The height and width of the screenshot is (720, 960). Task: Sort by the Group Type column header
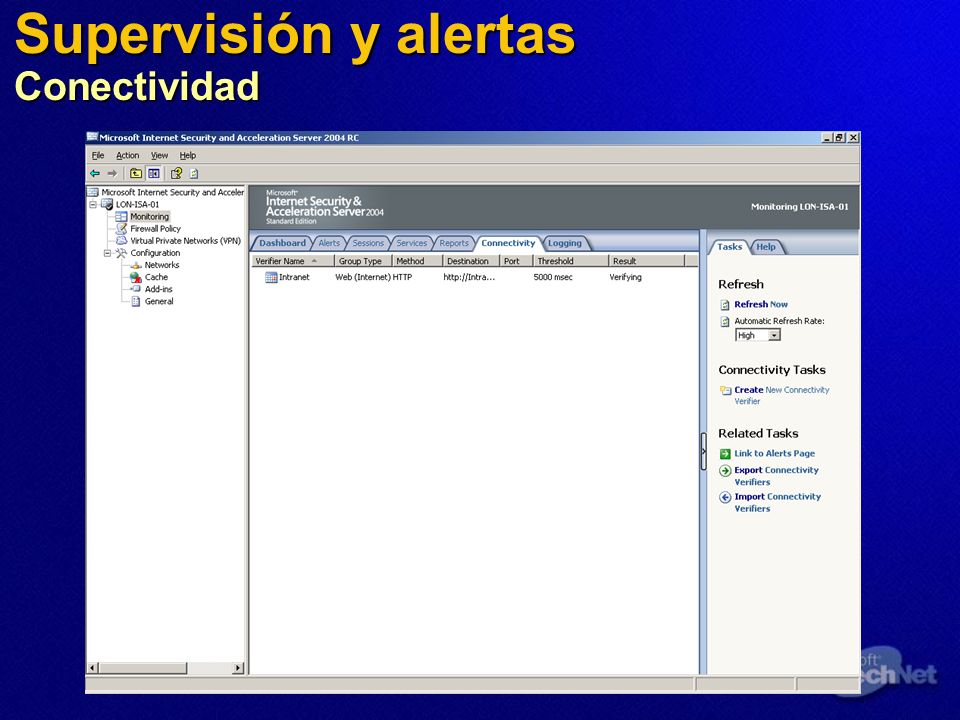363,261
